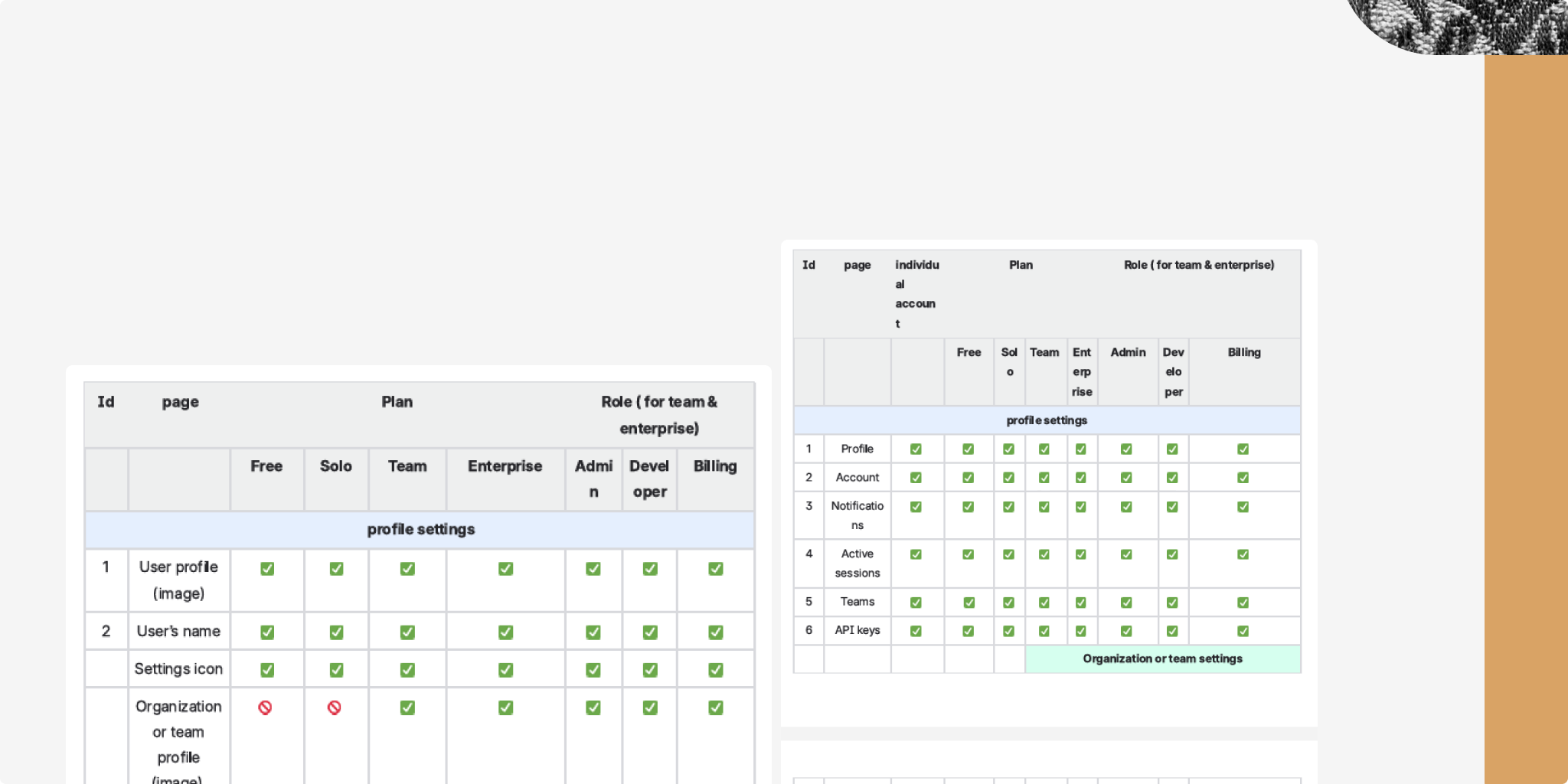Screen dimensions: 1568x784
Task: Select the Free checkmark in Notifications row
Action: [969, 507]
